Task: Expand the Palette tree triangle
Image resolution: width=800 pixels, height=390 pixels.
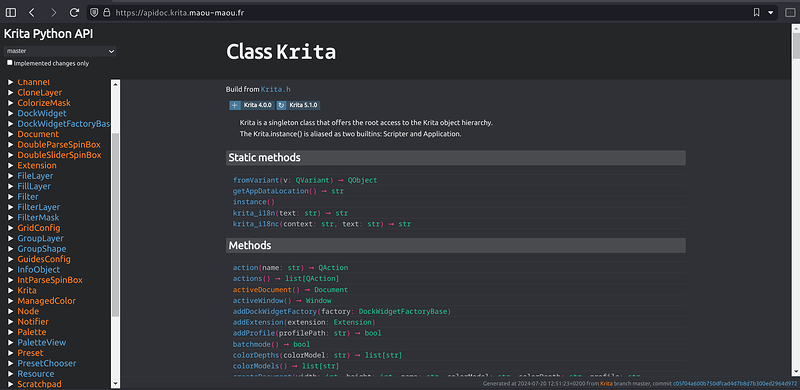Action: [11, 332]
